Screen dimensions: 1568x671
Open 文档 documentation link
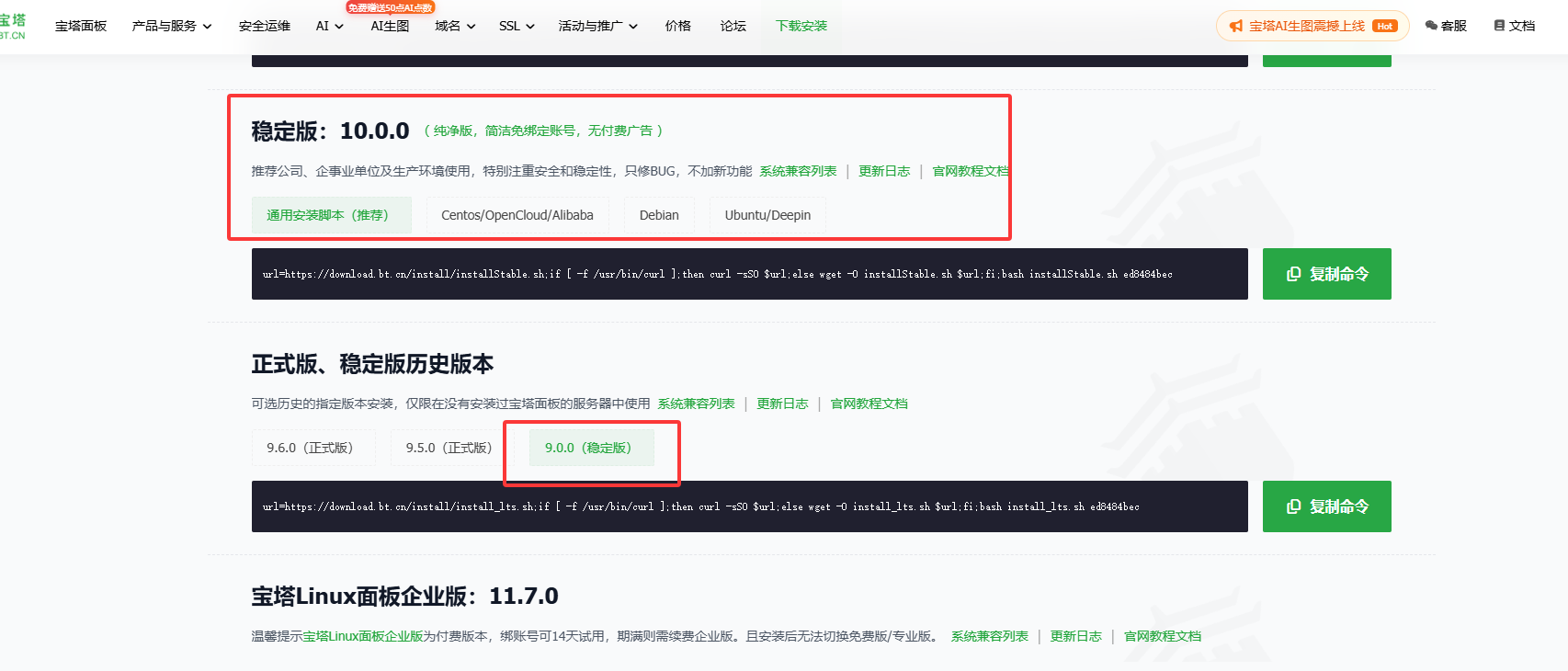click(x=1515, y=26)
